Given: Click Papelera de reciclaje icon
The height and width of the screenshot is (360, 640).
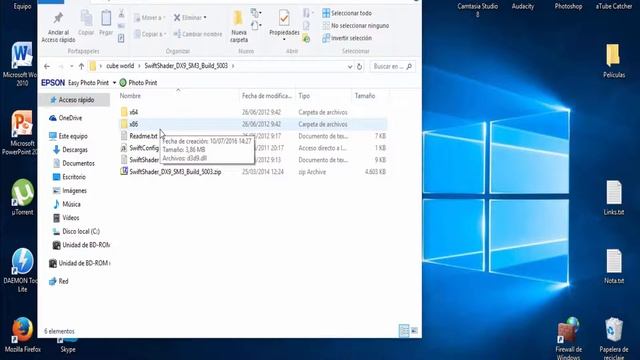Looking at the screenshot, I should point(613,338).
